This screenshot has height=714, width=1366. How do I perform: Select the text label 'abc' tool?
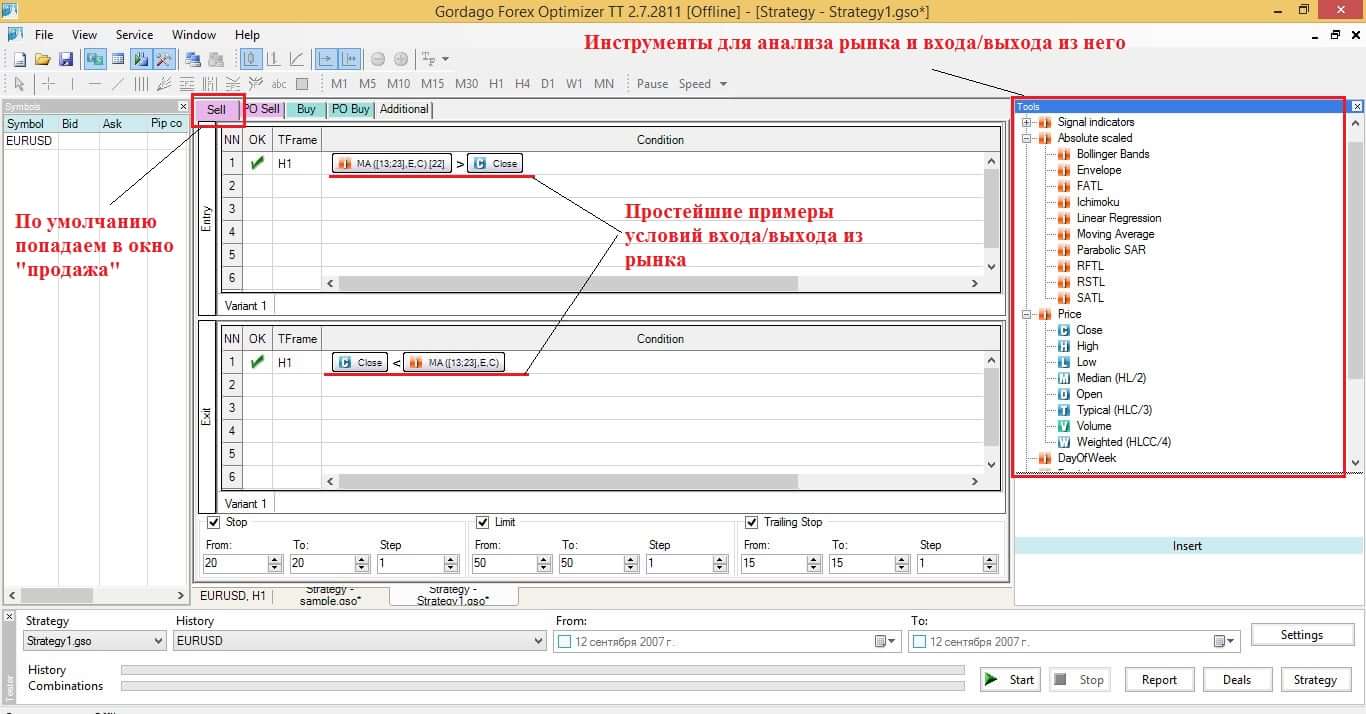point(279,84)
